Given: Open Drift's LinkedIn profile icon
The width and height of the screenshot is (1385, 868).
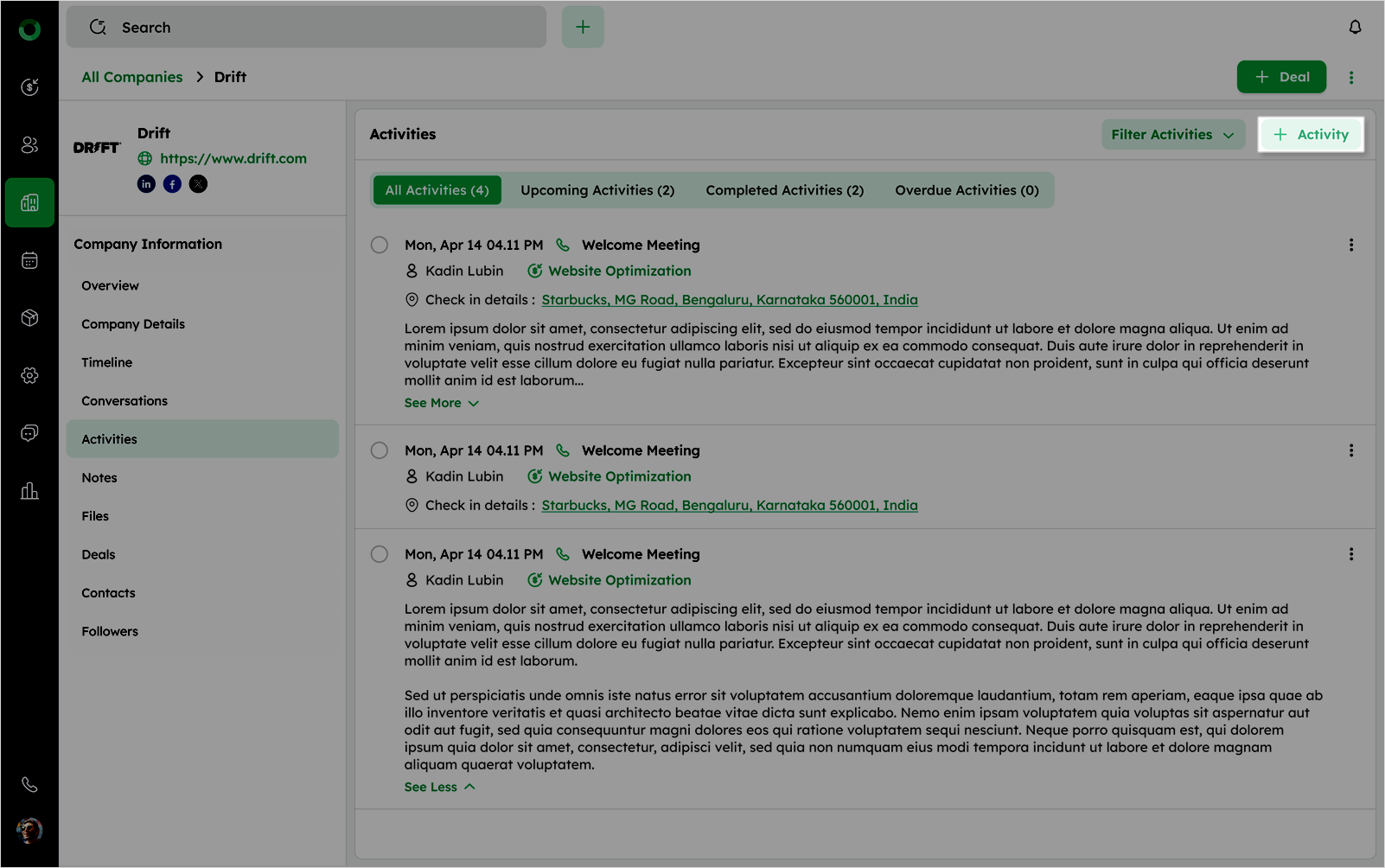Looking at the screenshot, I should pyautogui.click(x=146, y=184).
